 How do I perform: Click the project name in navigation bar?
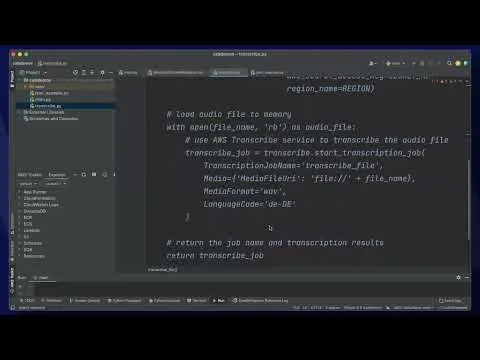click(23, 63)
